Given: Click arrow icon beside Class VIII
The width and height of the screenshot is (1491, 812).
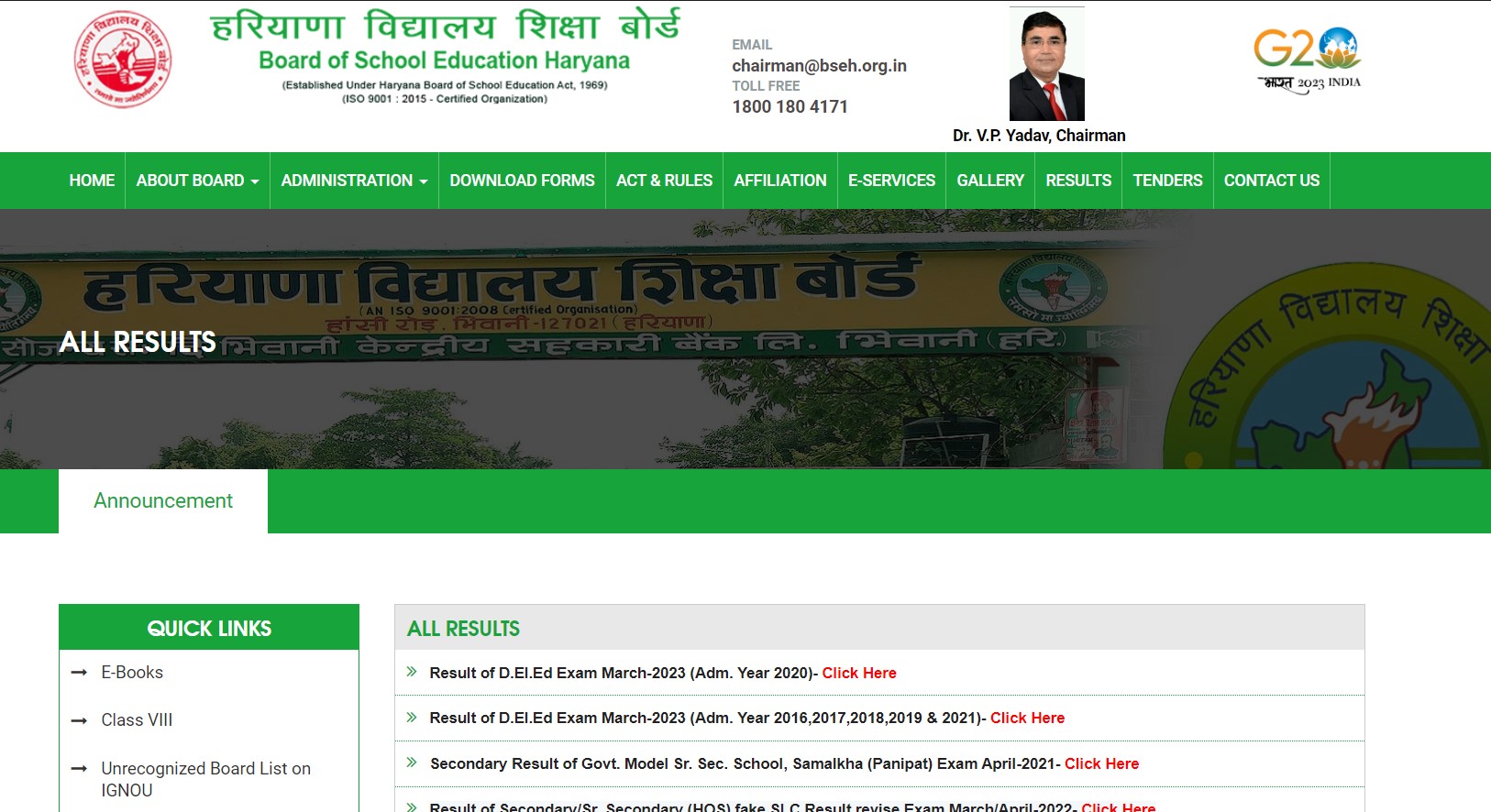Looking at the screenshot, I should 79,720.
